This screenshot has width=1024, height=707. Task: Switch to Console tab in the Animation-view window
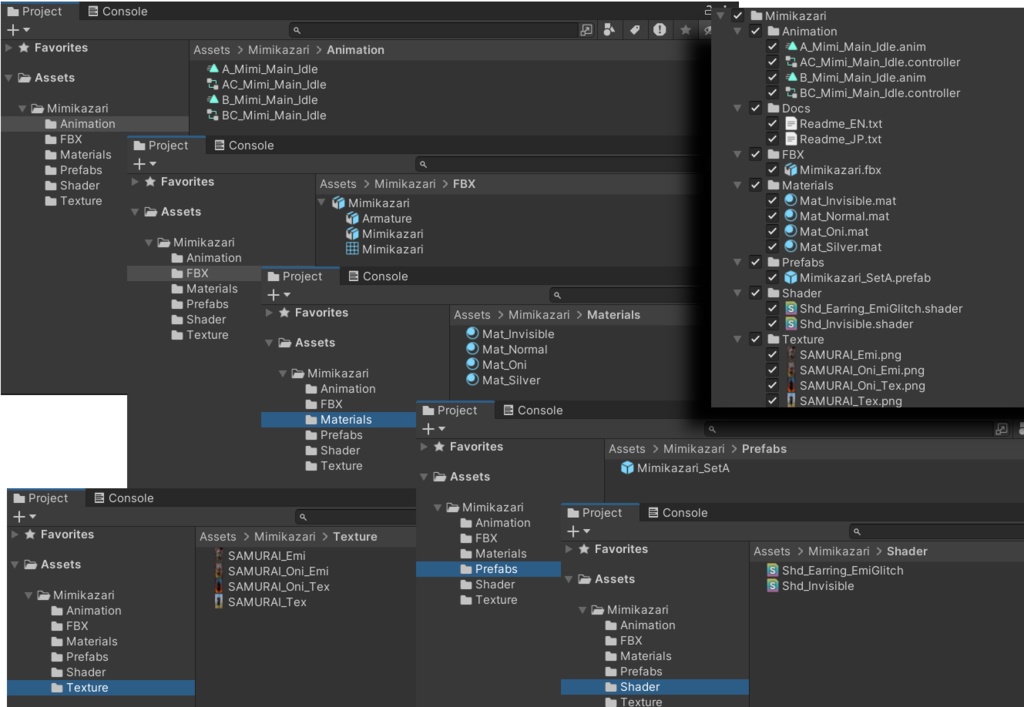118,11
